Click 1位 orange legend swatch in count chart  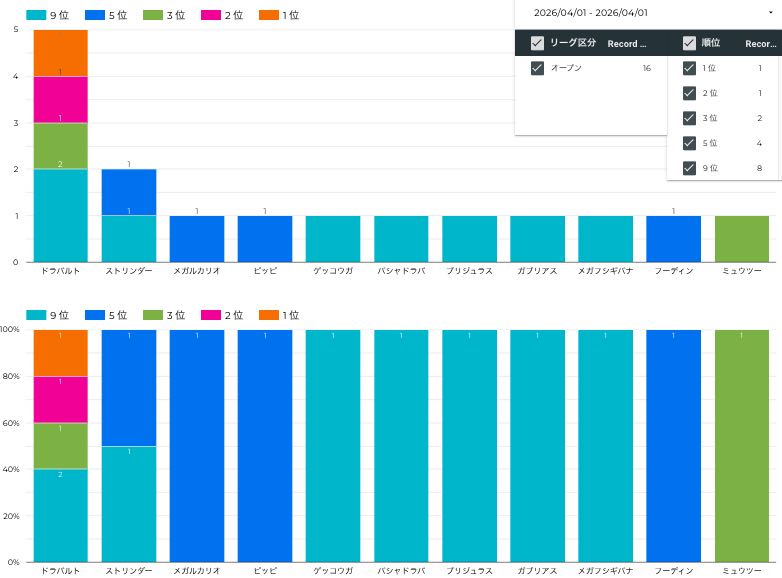click(x=269, y=15)
